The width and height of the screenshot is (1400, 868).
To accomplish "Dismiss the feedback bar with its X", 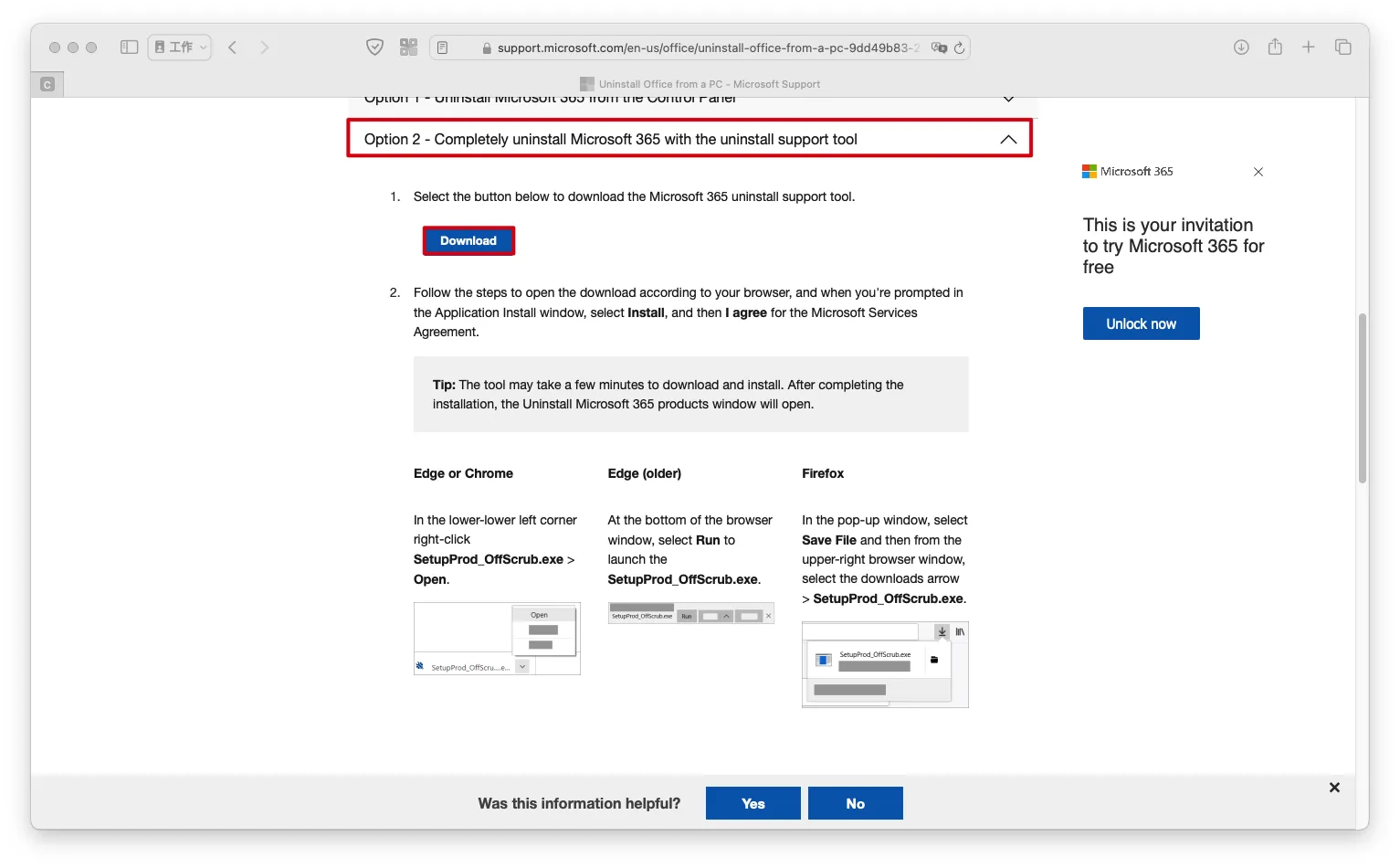I will point(1334,788).
